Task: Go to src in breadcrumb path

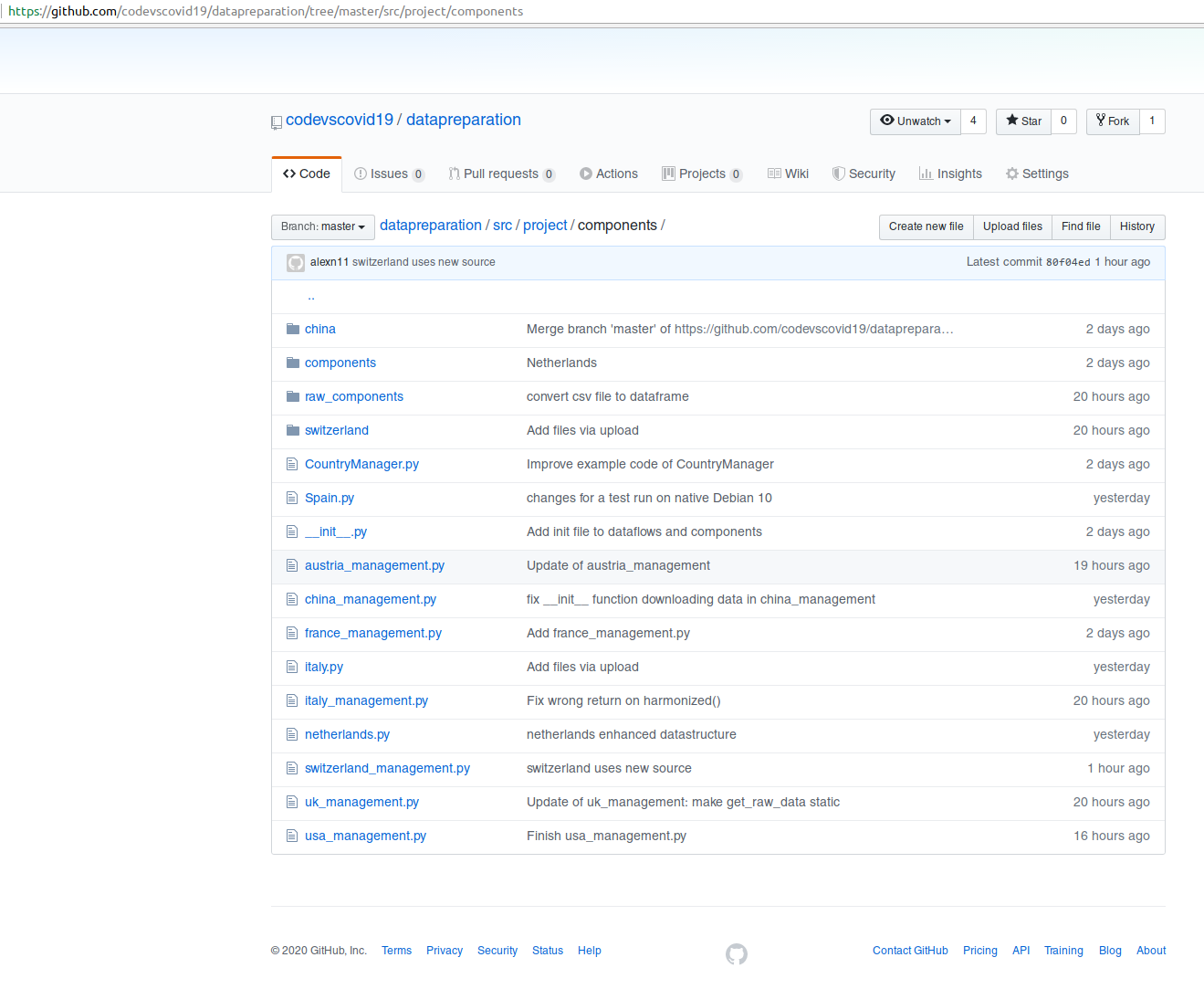Action: click(x=502, y=226)
